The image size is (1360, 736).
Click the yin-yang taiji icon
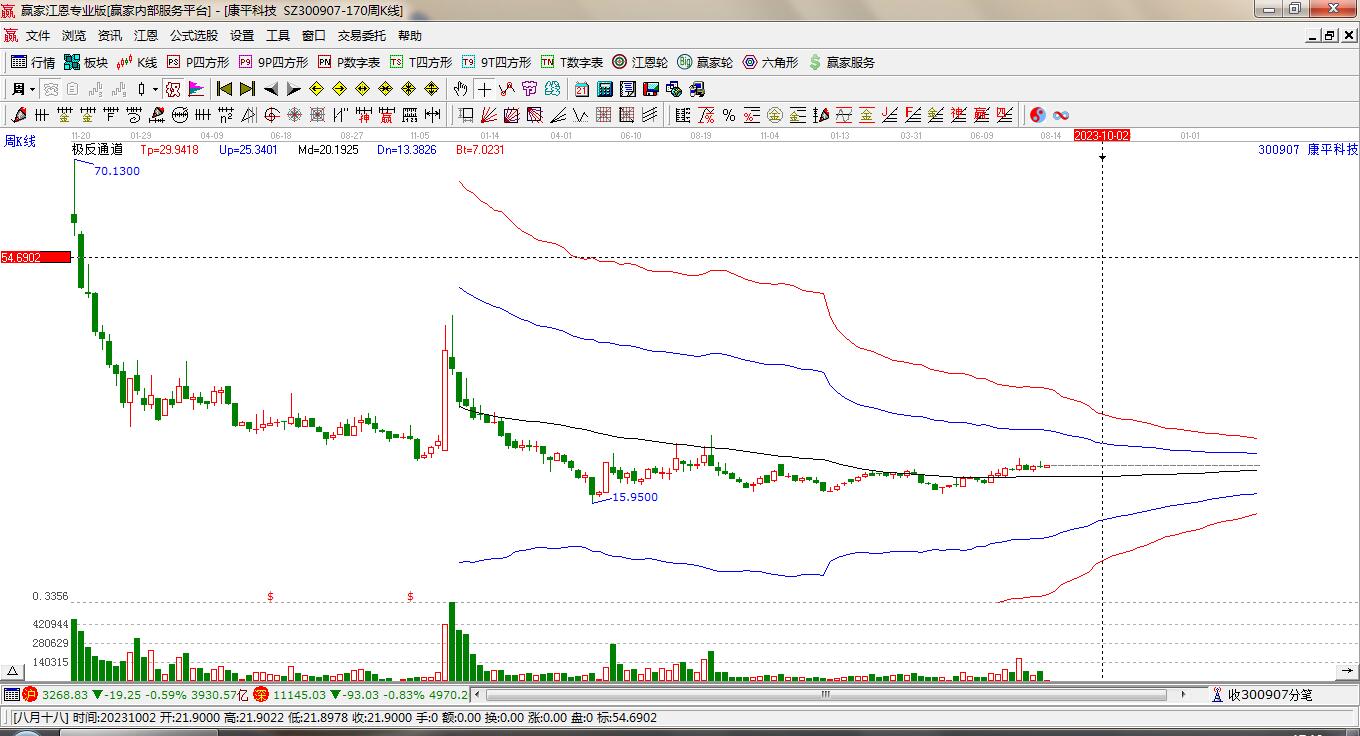click(1038, 115)
